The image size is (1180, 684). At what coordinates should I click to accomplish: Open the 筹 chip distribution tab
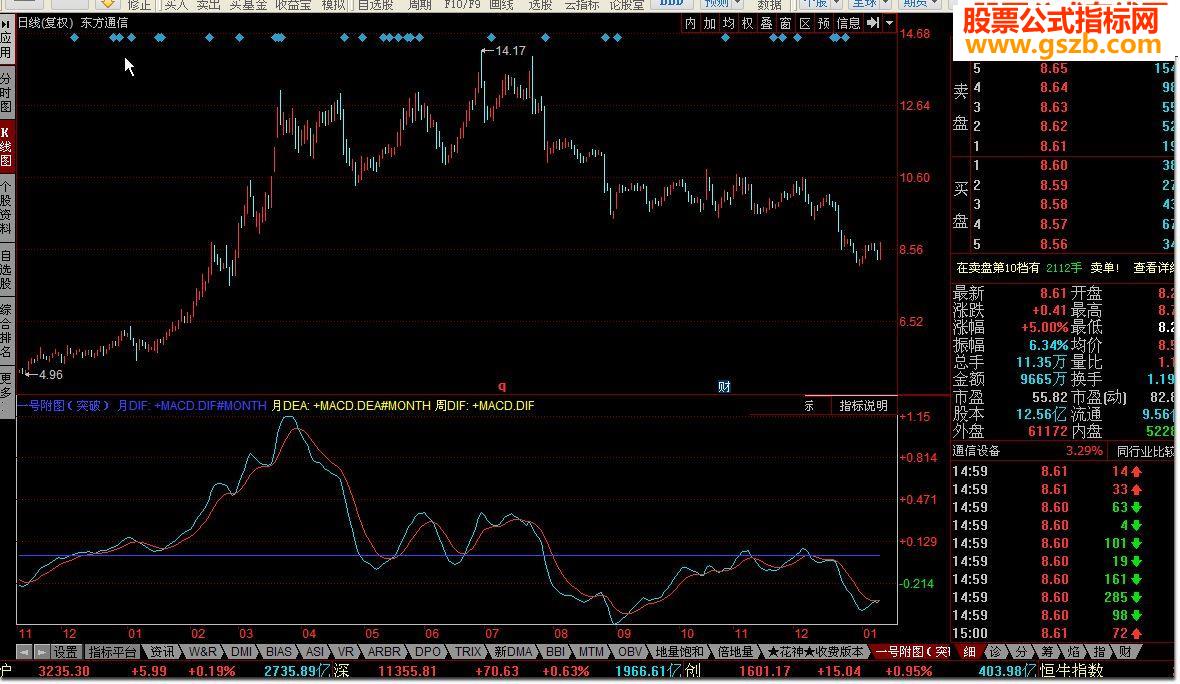1048,652
